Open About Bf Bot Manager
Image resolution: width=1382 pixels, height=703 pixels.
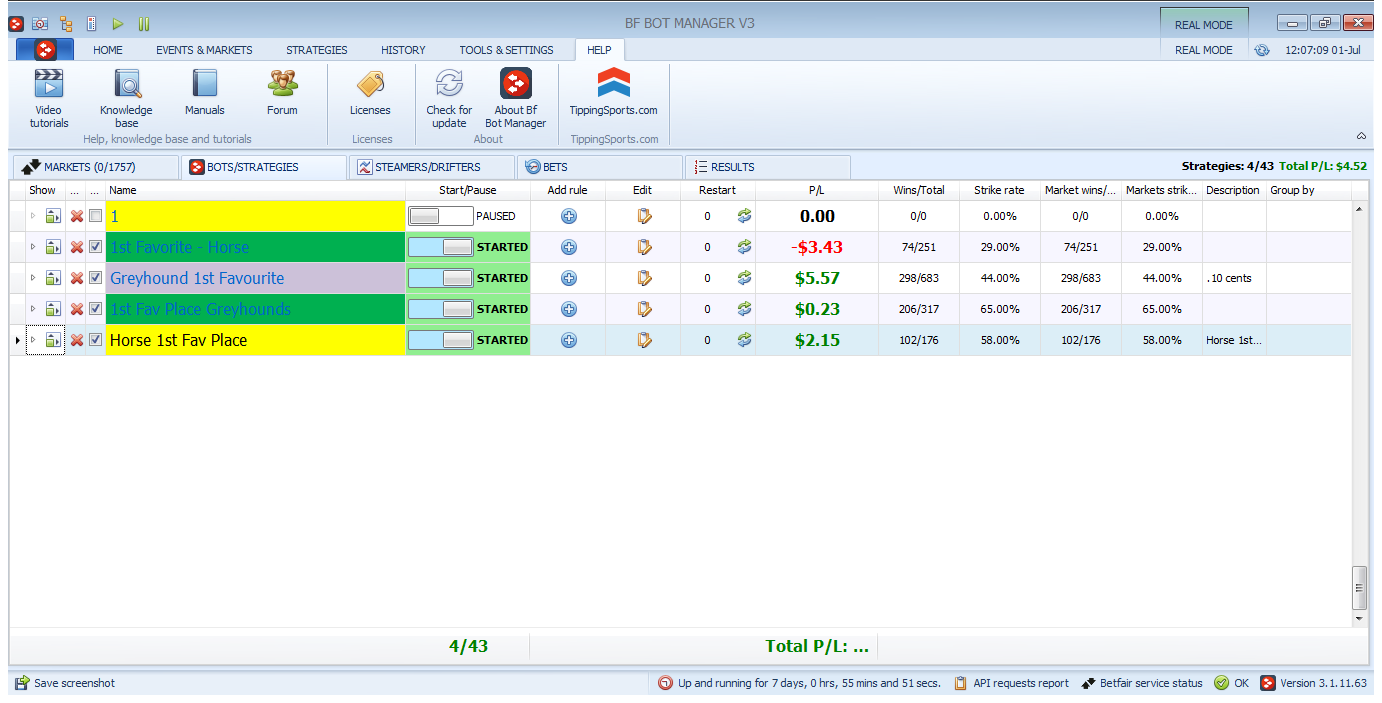point(516,98)
